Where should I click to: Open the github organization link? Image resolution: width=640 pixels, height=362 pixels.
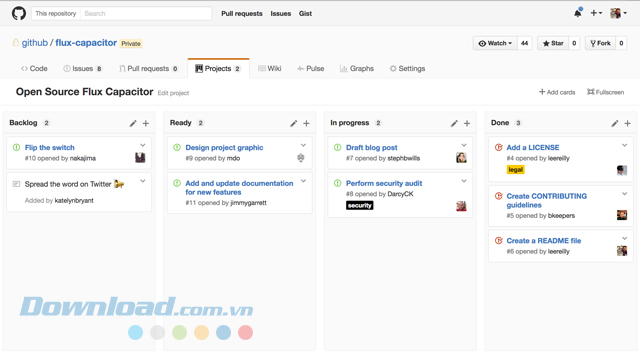[35, 43]
